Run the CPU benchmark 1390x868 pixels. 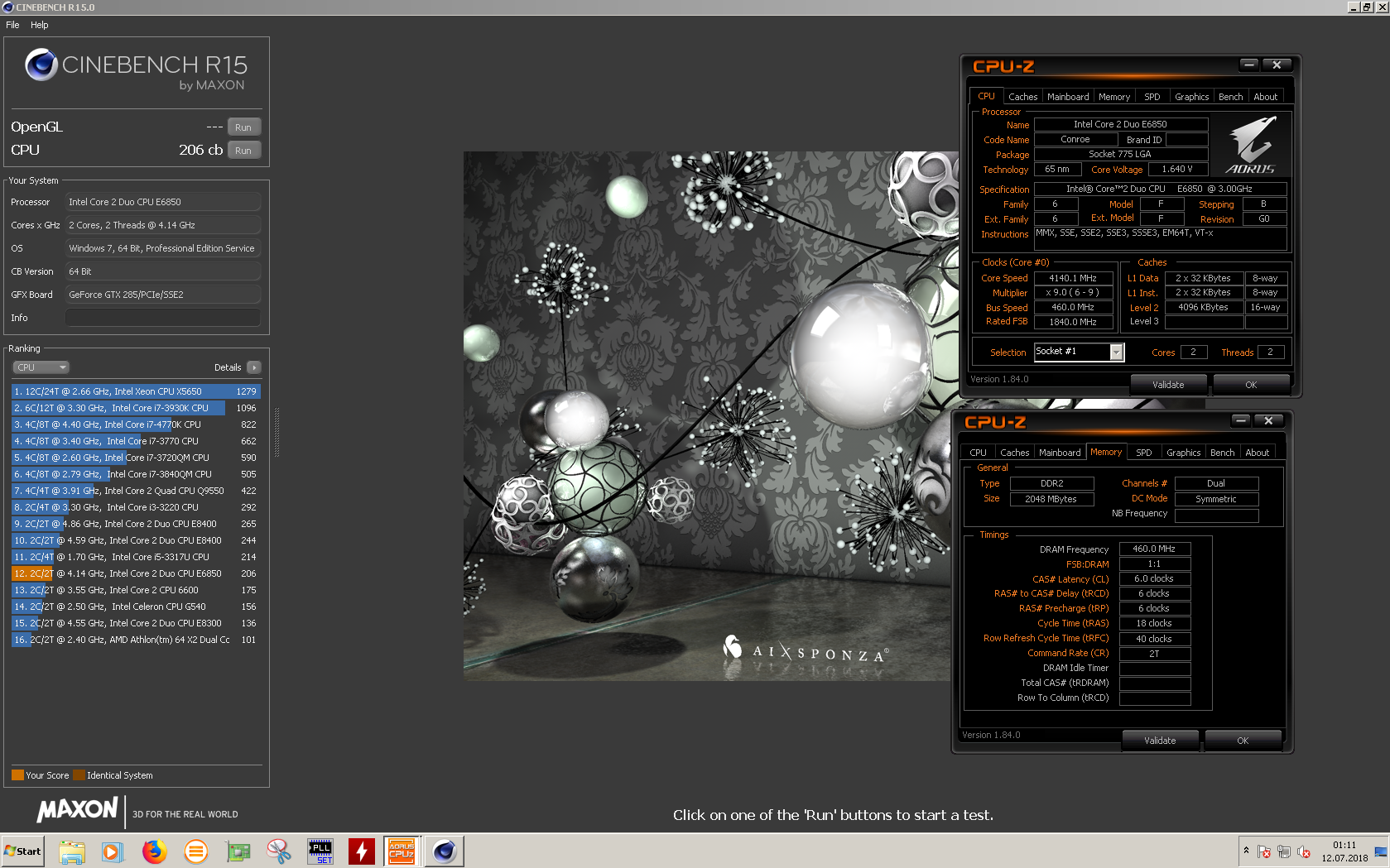coord(243,151)
